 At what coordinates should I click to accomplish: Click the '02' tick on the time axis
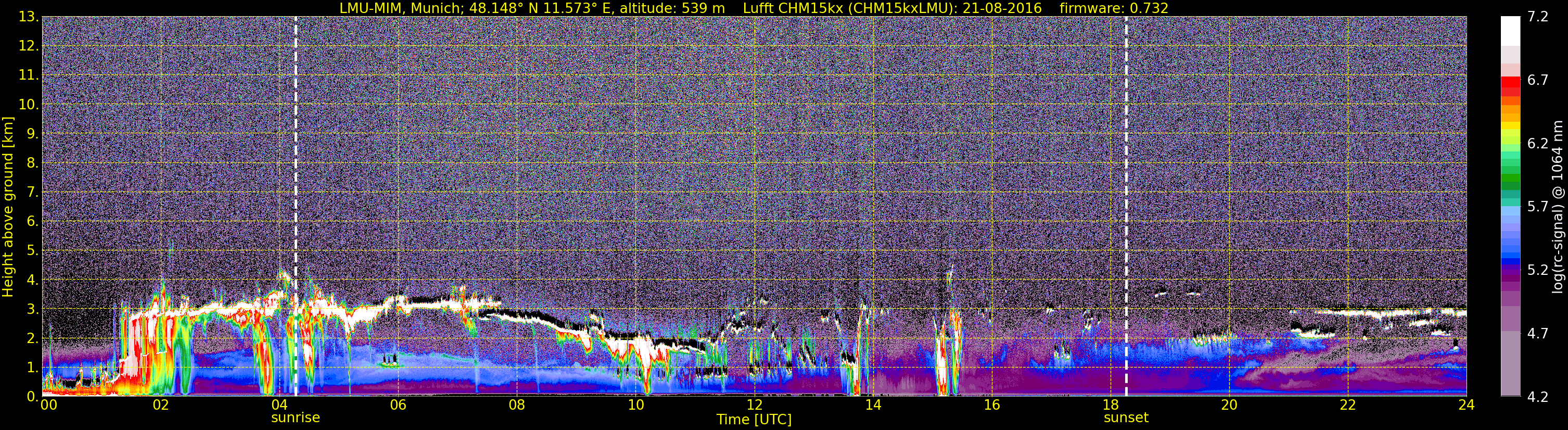161,405
